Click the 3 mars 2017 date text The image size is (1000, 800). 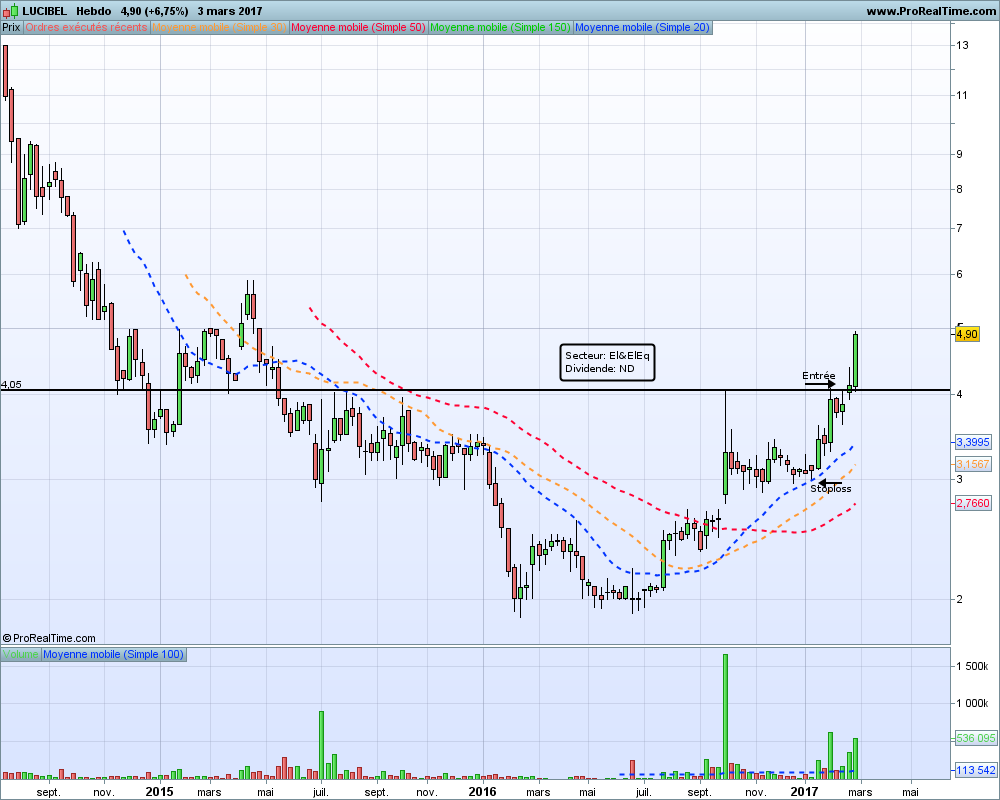point(230,11)
